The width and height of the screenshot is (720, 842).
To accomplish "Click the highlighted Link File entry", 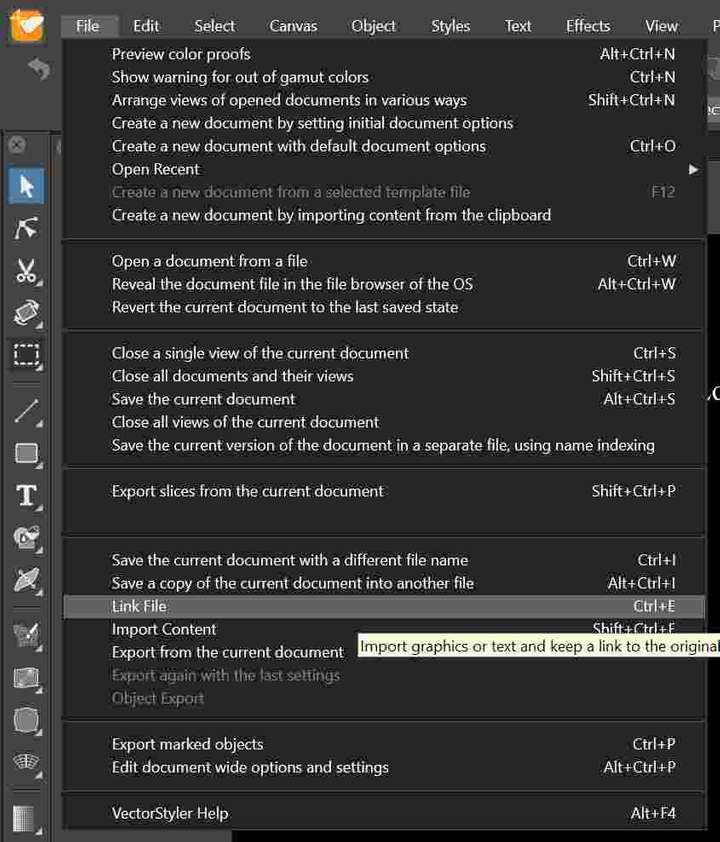I will 384,607.
